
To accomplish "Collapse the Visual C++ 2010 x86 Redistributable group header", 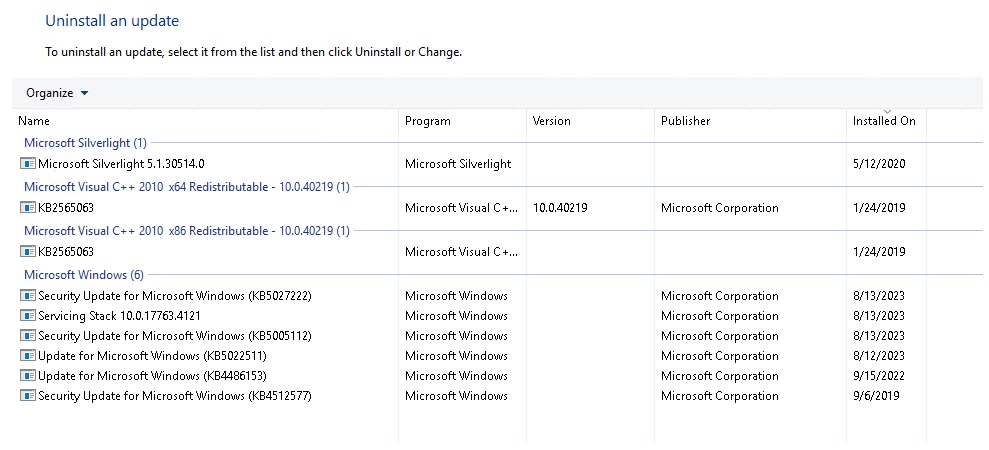I will click(x=187, y=231).
